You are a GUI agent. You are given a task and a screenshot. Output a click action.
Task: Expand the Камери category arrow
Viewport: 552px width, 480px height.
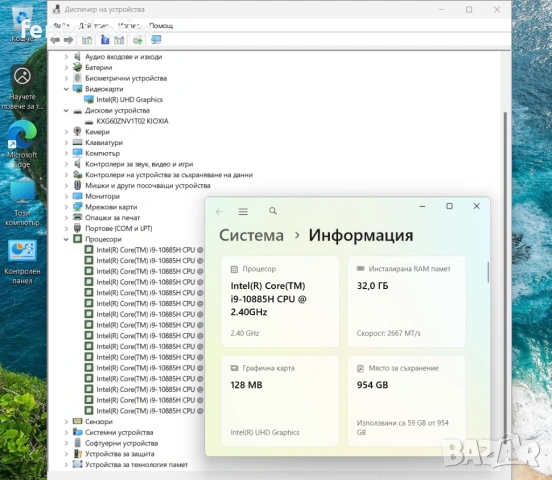(66, 132)
